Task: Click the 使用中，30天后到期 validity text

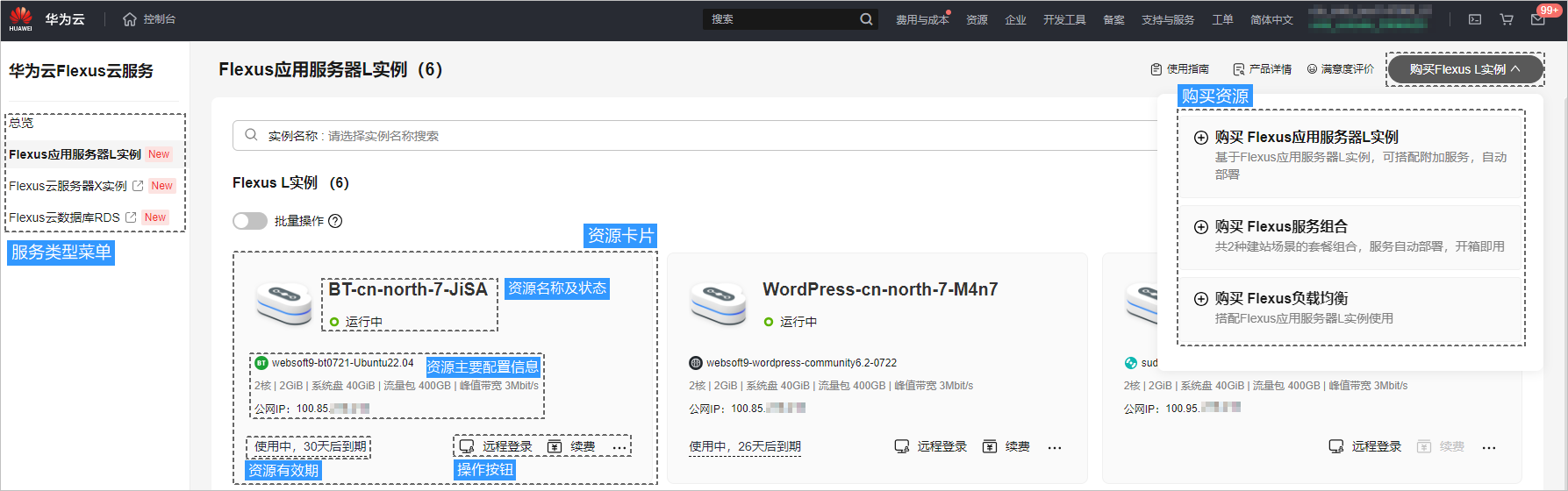Action: [311, 447]
